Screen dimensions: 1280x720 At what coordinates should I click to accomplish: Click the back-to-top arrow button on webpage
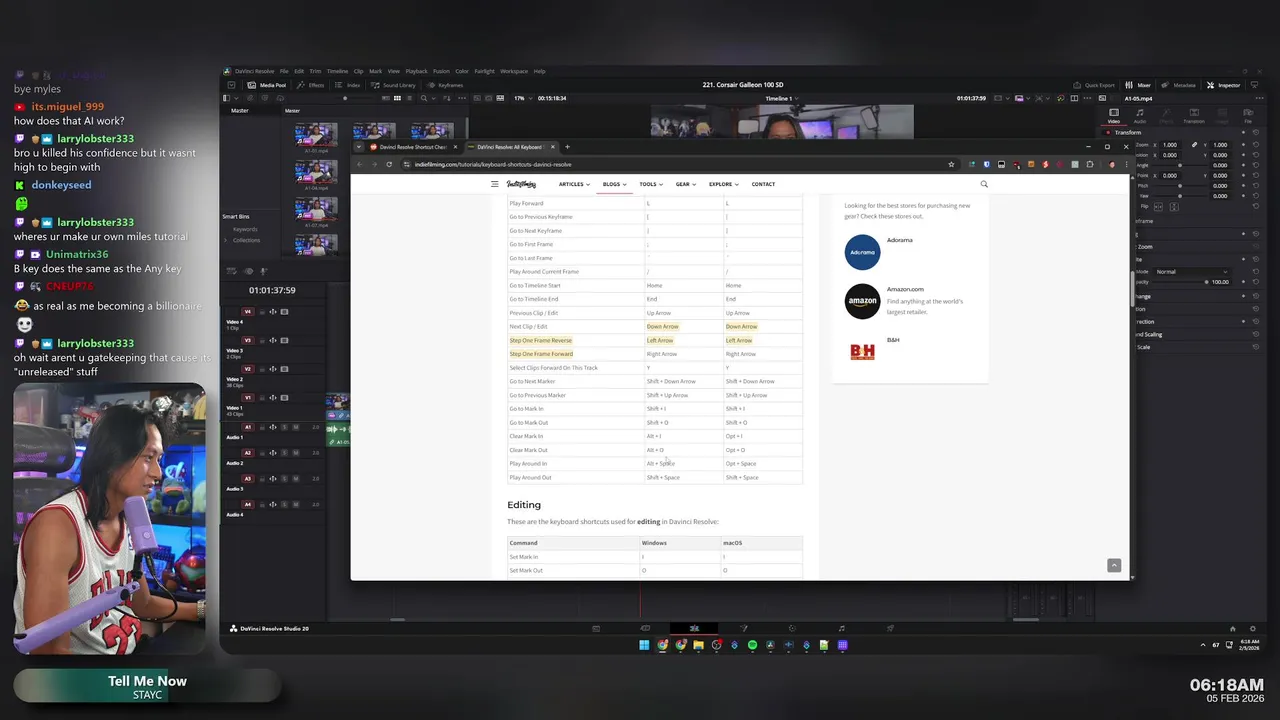(1114, 565)
